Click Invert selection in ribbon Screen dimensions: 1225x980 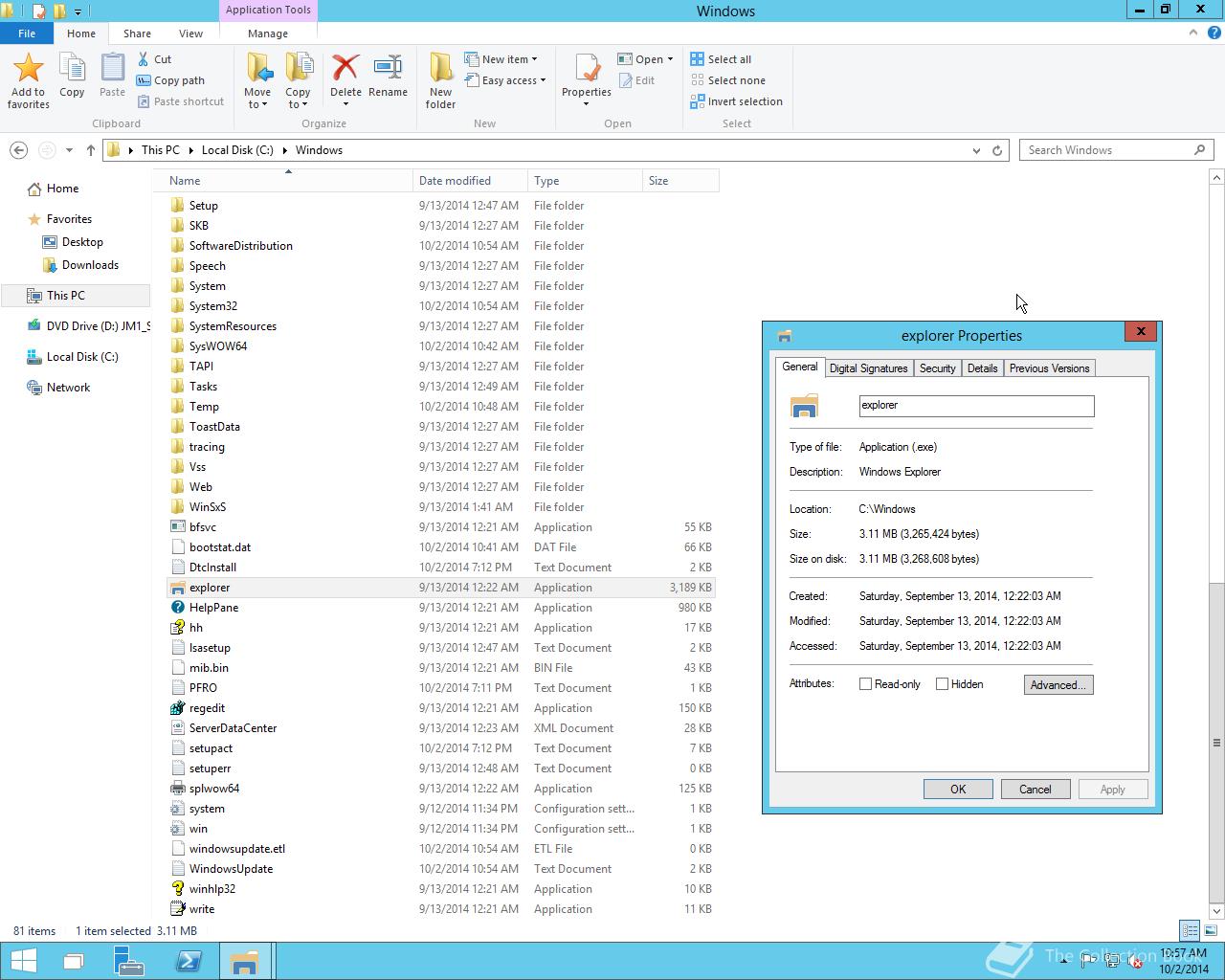pyautogui.click(x=737, y=101)
